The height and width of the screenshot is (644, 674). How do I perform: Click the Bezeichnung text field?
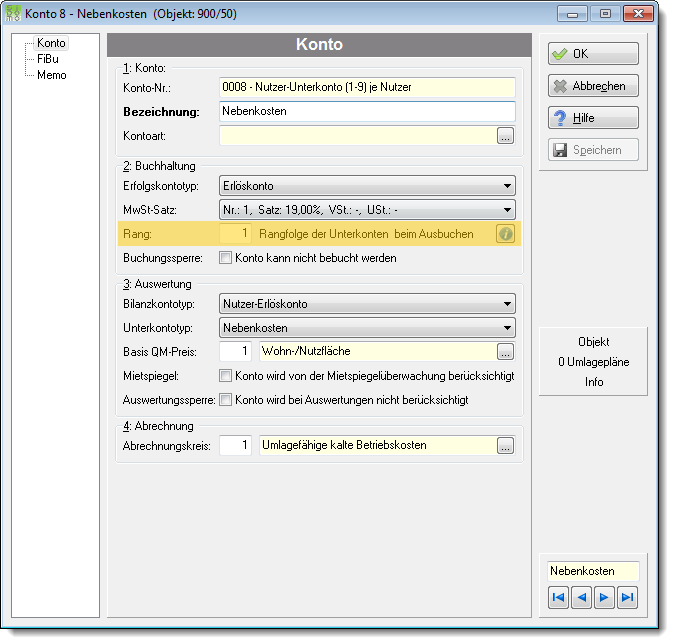tap(367, 111)
